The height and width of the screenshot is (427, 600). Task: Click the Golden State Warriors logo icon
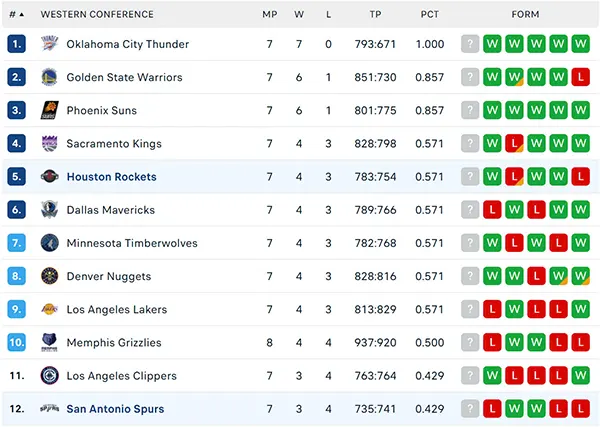[x=49, y=77]
